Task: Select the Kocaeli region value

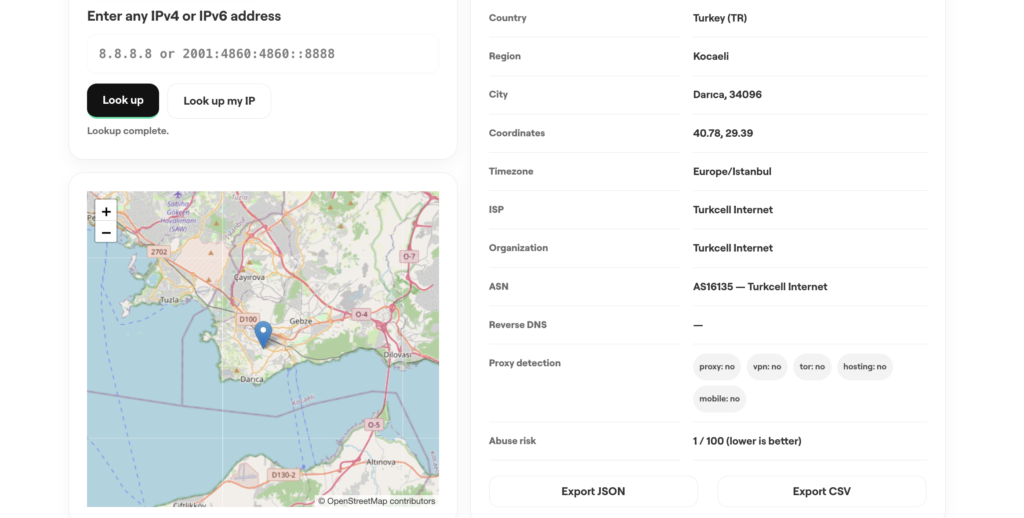Action: coord(711,56)
